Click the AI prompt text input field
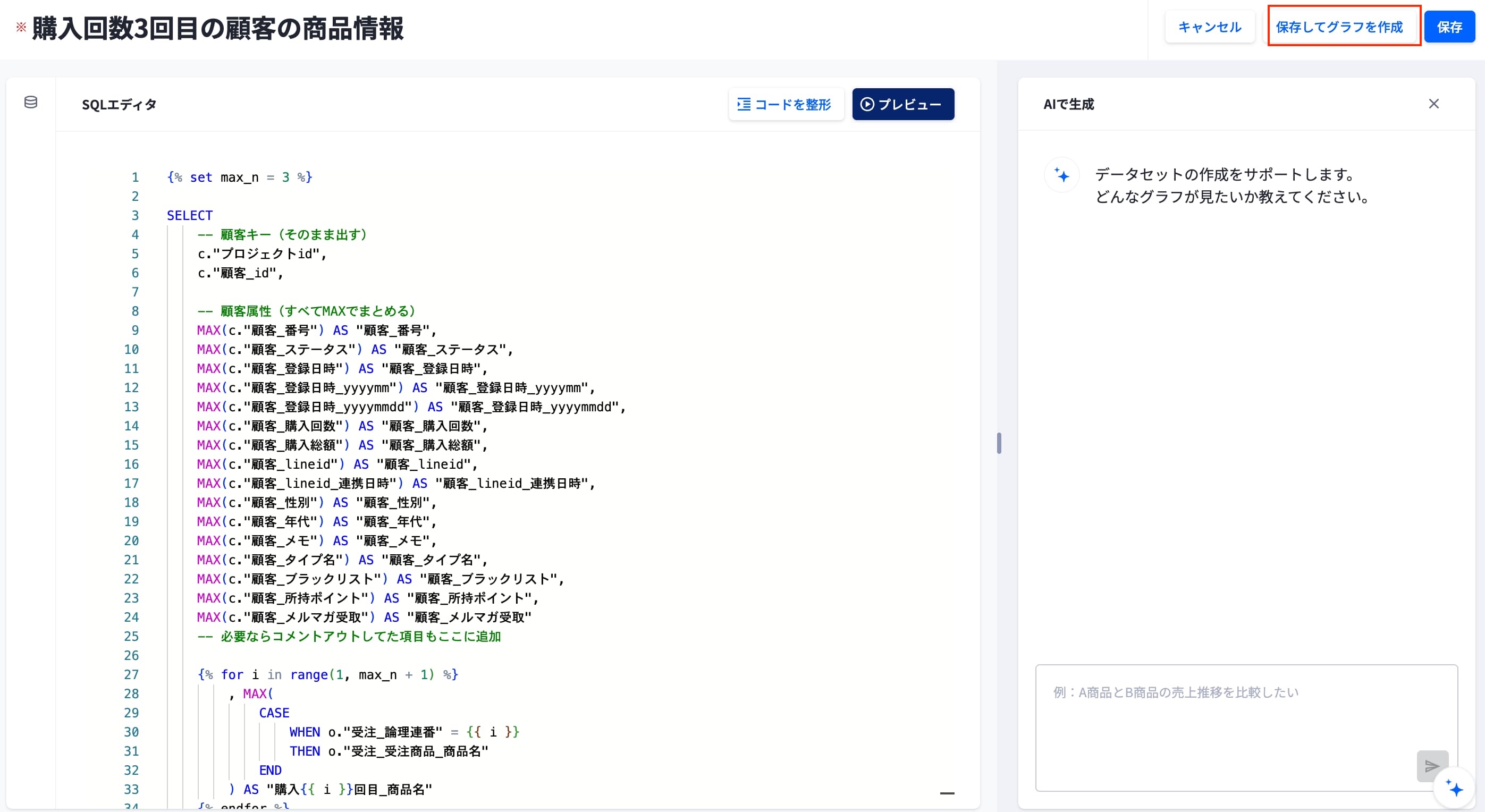The width and height of the screenshot is (1485, 812). coord(1246,728)
